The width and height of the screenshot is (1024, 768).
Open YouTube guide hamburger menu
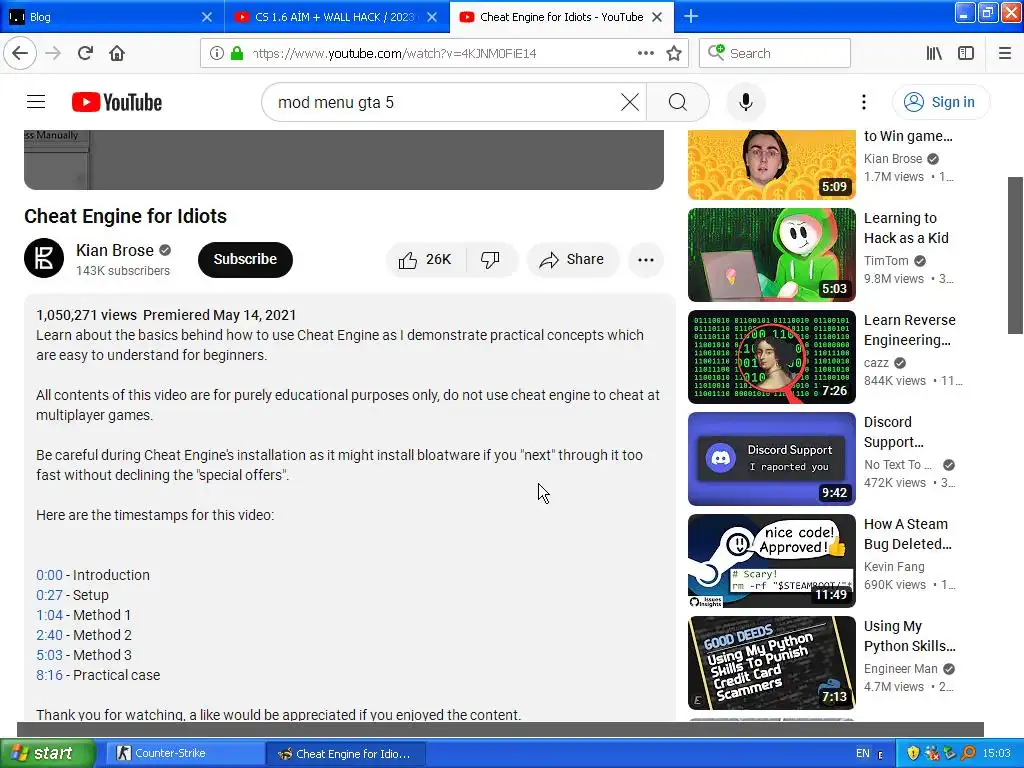[x=36, y=102]
